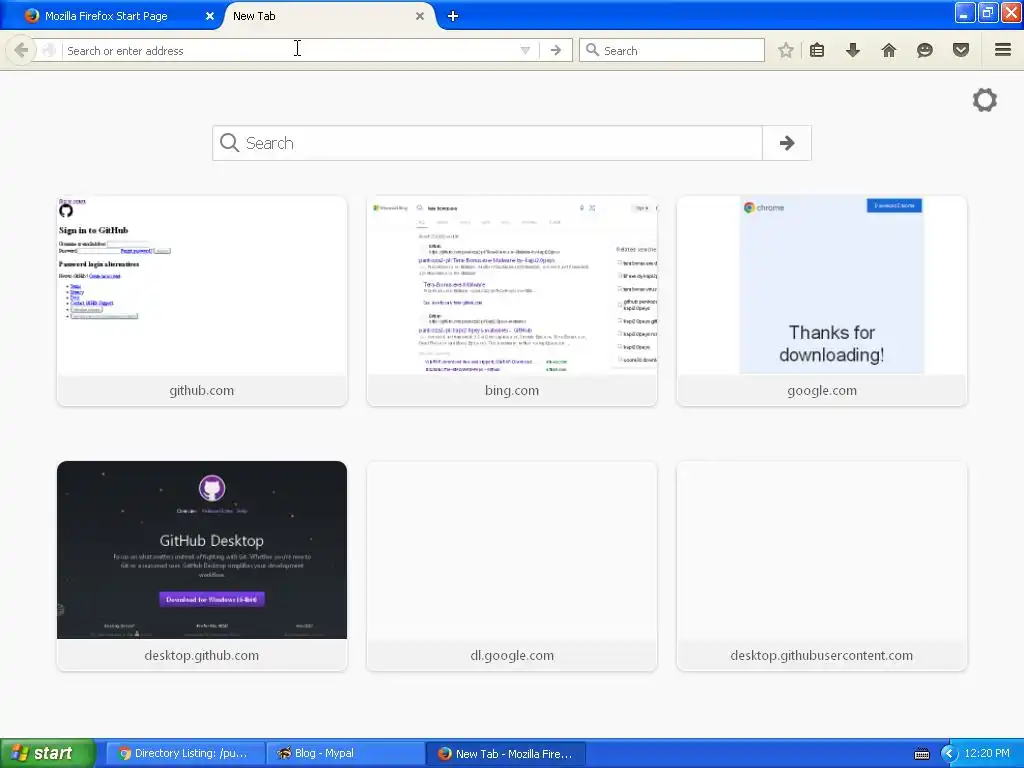Open the google.com Chrome download thumbnail

(x=822, y=285)
